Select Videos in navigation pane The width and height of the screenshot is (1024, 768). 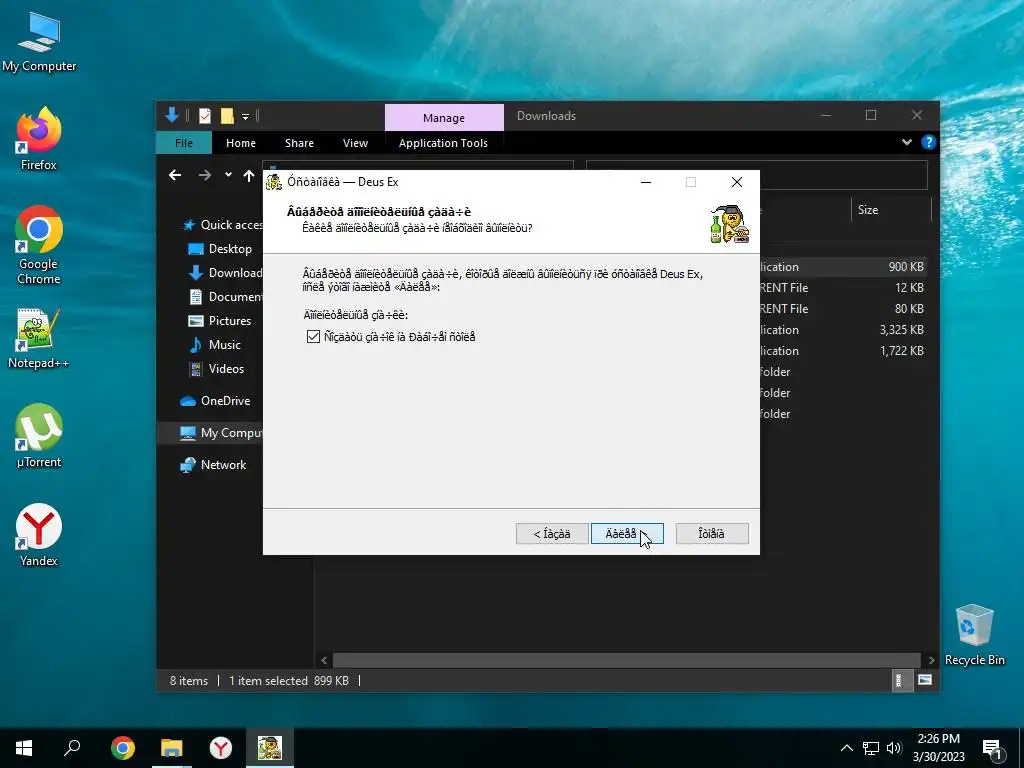216,369
